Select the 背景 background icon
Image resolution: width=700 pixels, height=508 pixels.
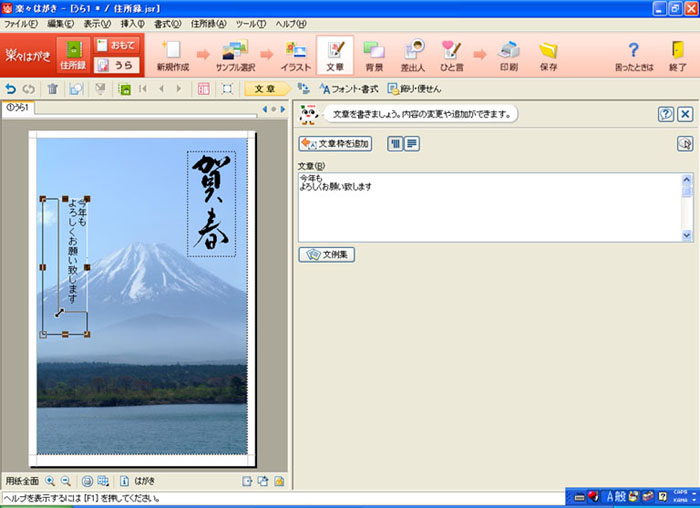point(374,54)
